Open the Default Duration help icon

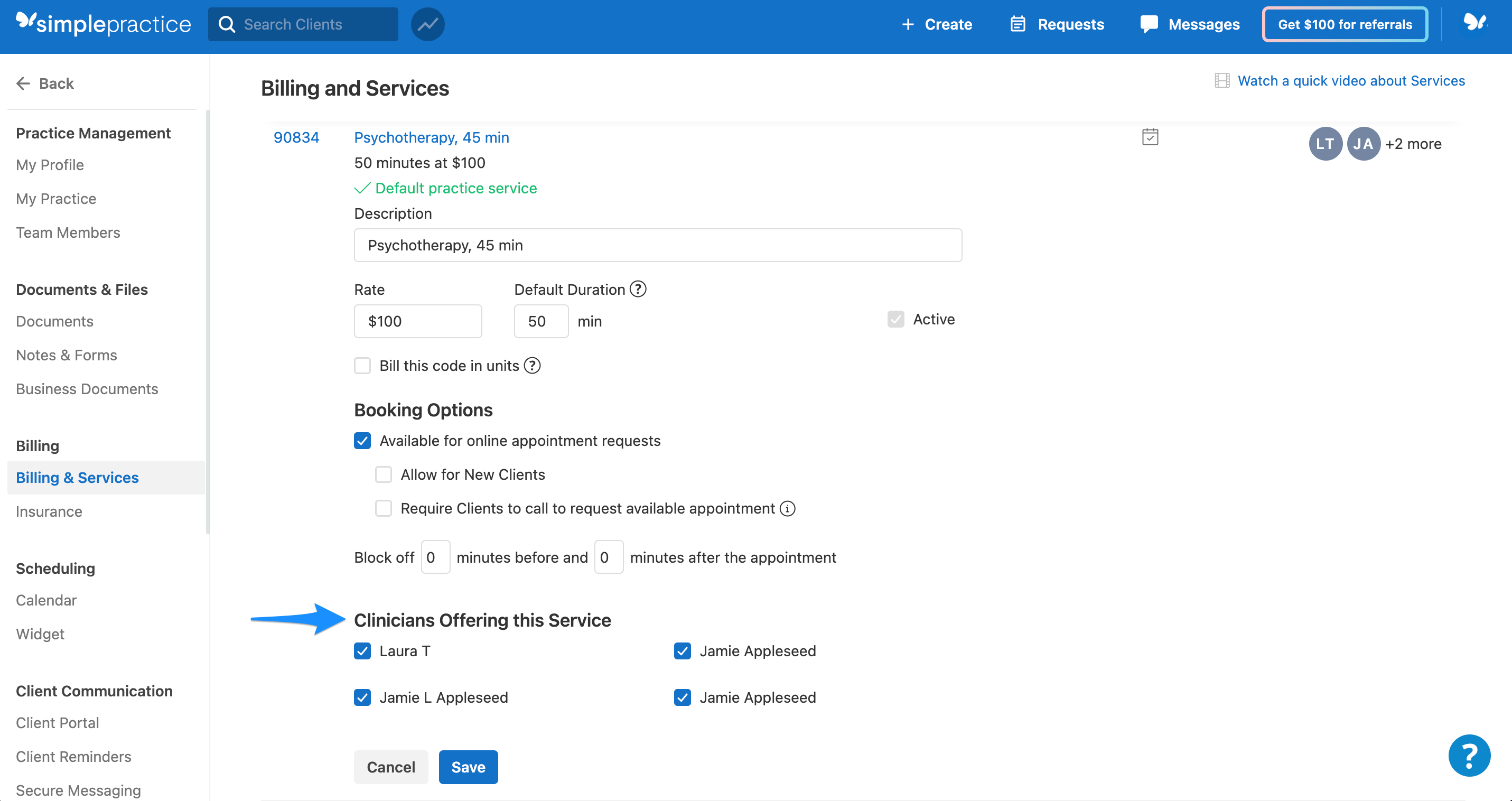pyautogui.click(x=638, y=288)
